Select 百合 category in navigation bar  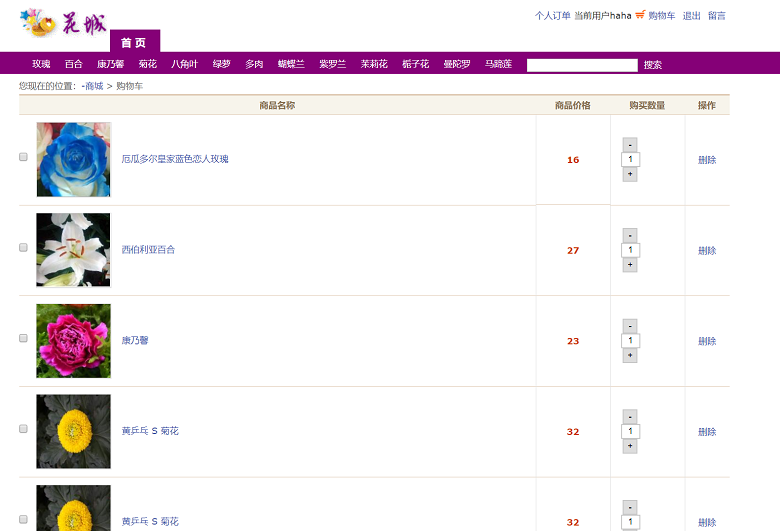point(74,64)
